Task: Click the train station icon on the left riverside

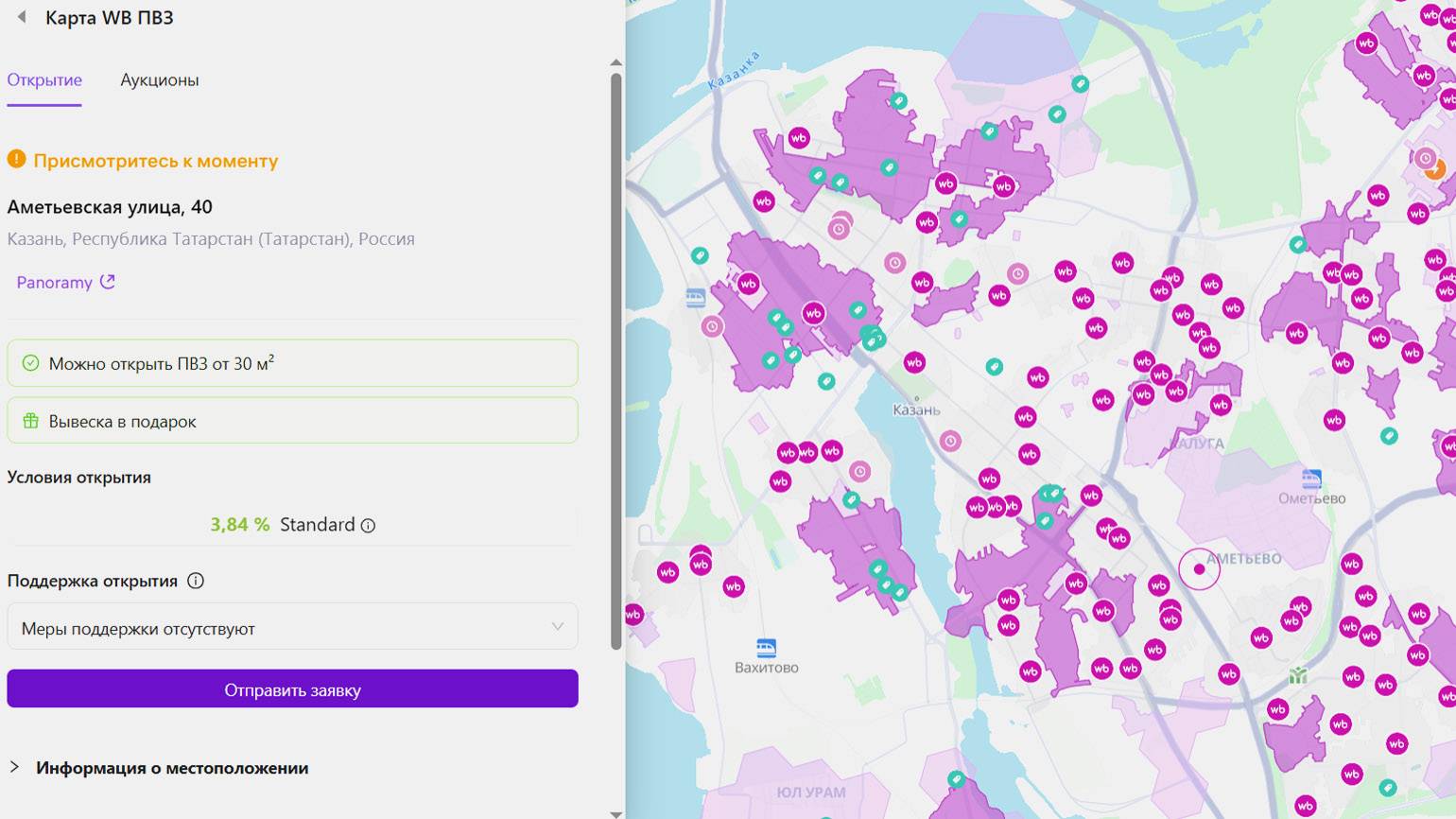Action: point(696,299)
